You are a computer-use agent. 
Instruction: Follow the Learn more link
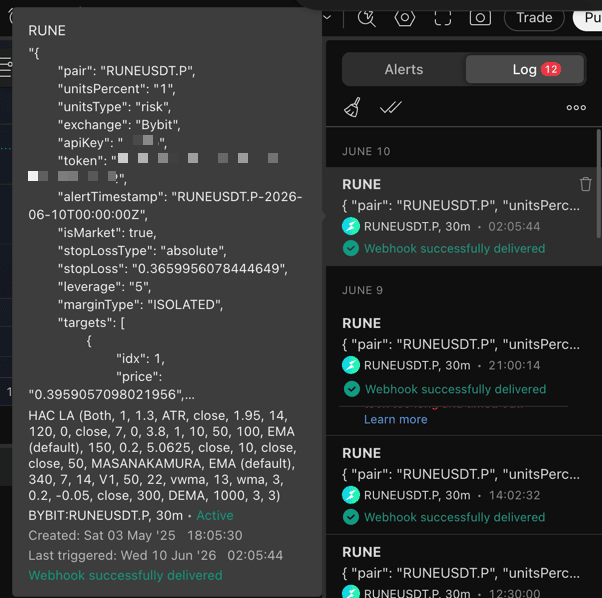pyautogui.click(x=395, y=419)
